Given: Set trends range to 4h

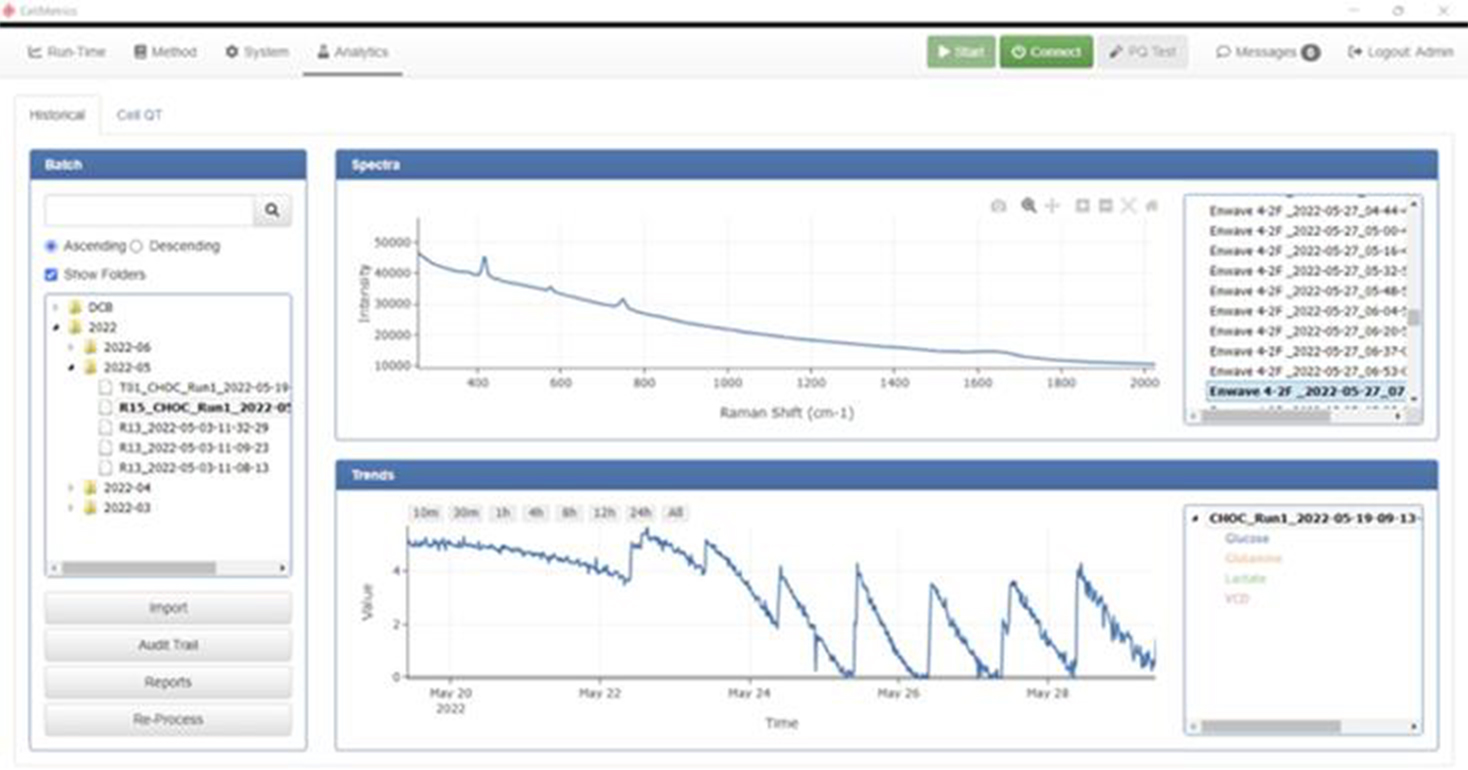Looking at the screenshot, I should click(x=536, y=513).
